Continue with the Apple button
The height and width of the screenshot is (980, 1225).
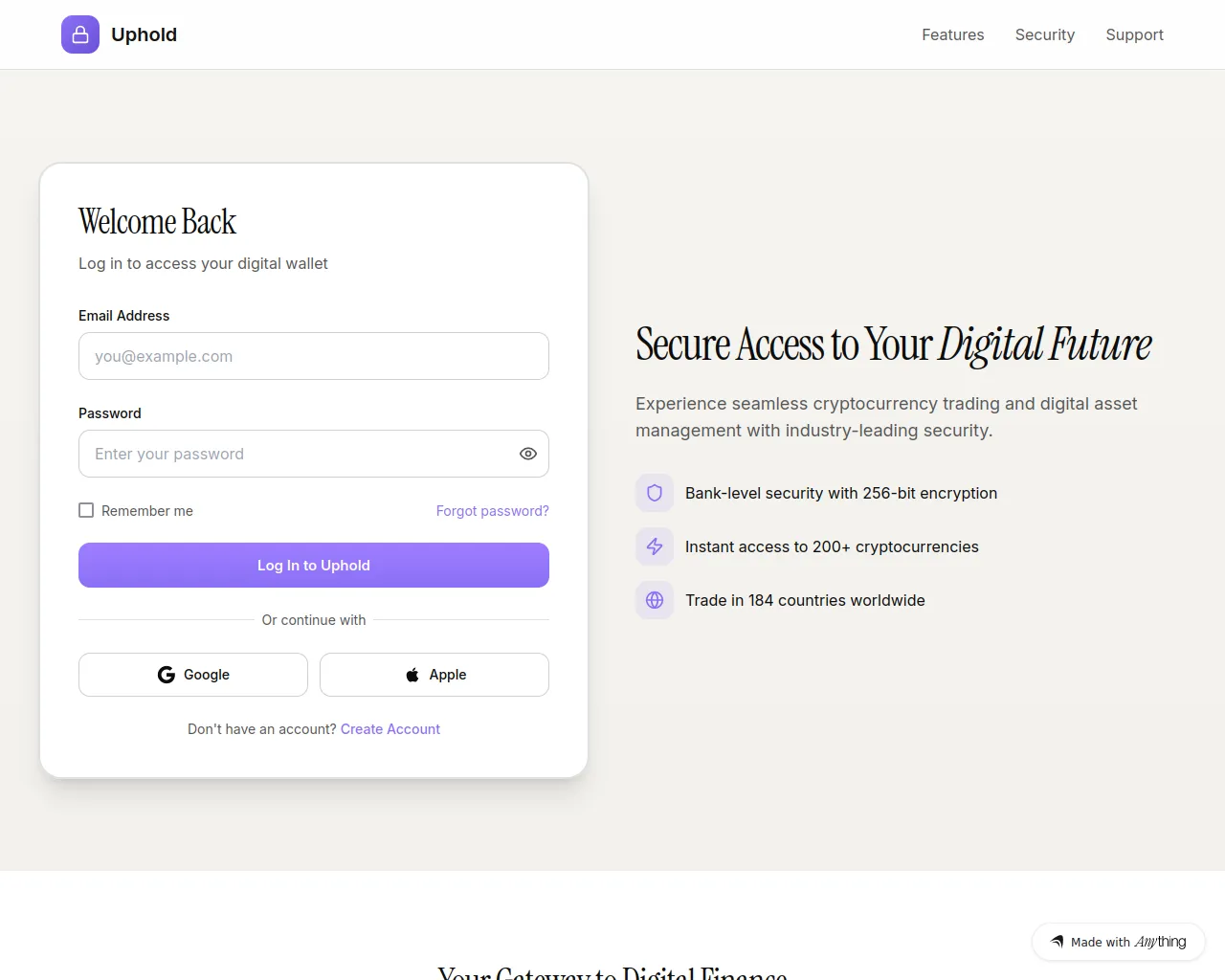tap(434, 675)
